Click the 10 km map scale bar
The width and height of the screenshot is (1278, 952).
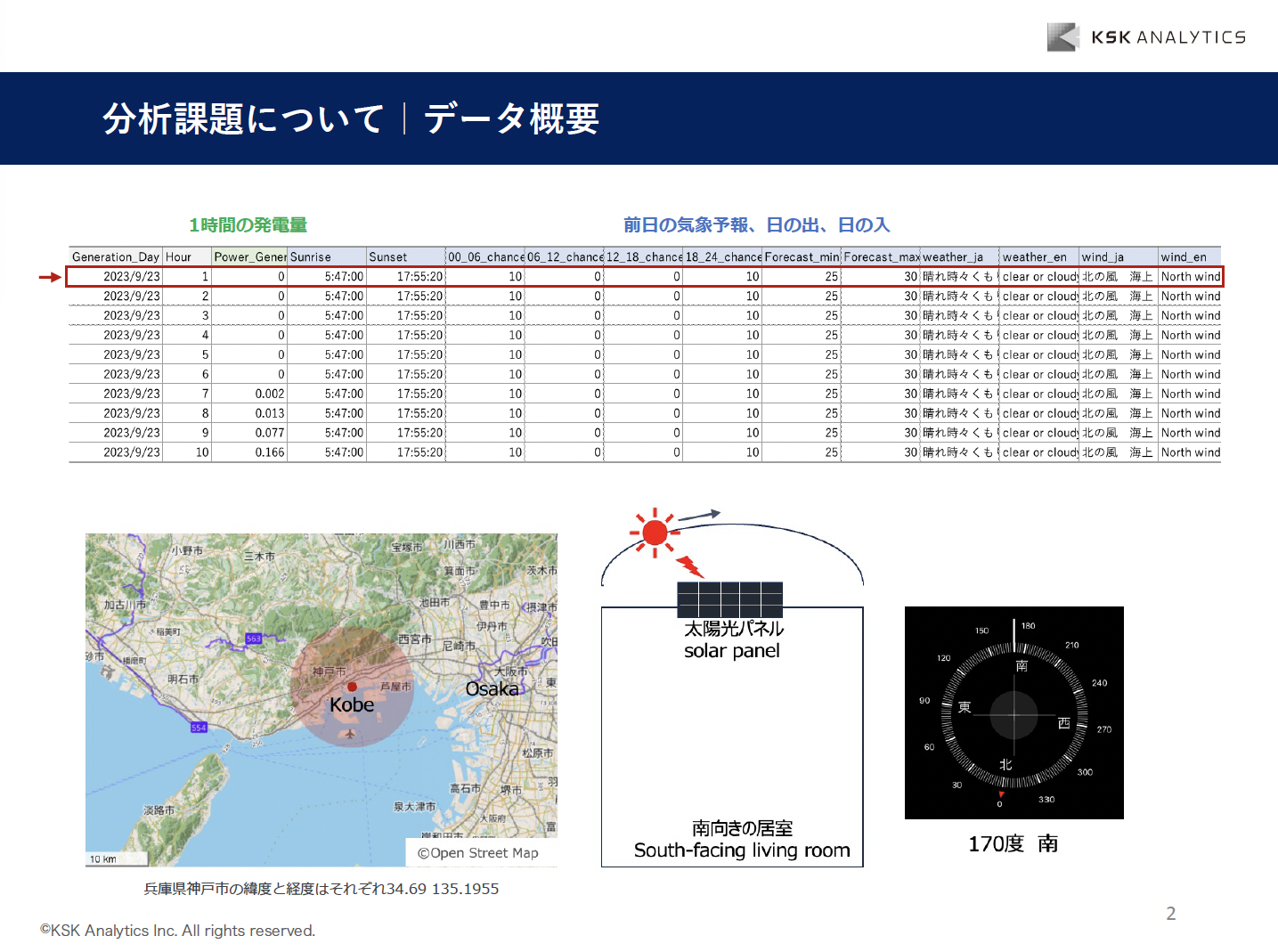click(115, 858)
